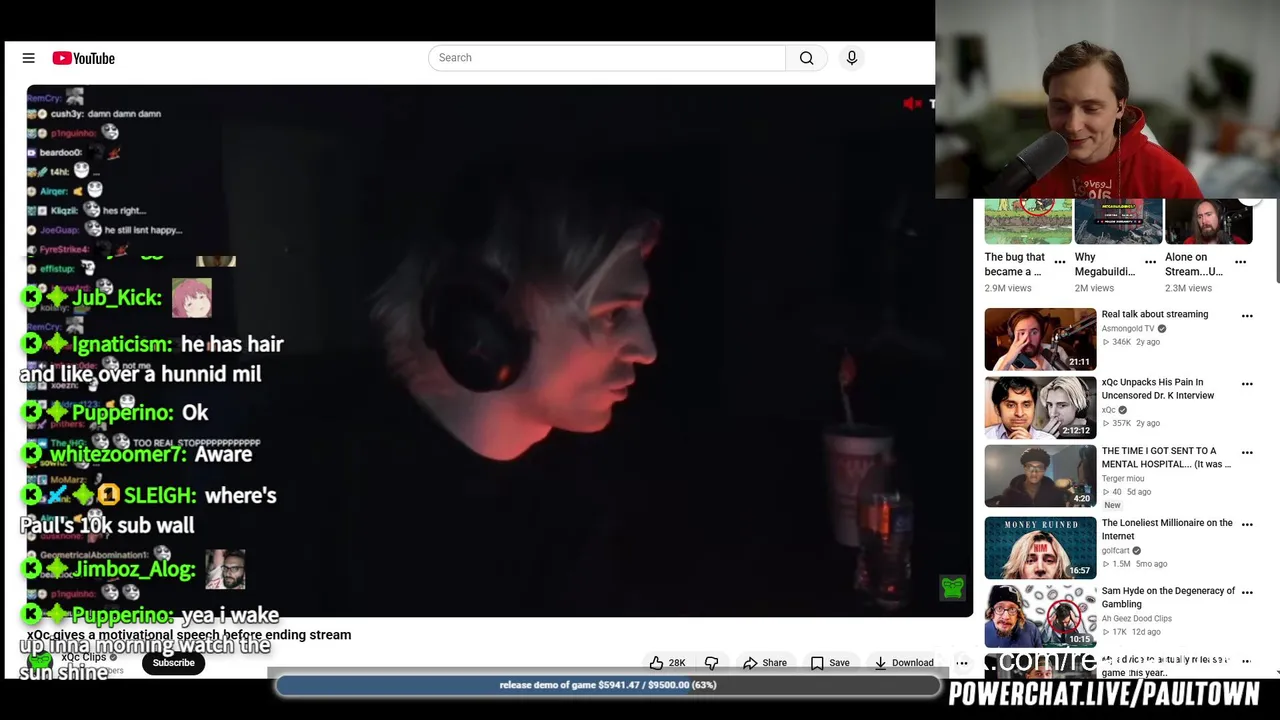The width and height of the screenshot is (1280, 720).
Task: Share the xQc video
Action: [x=764, y=663]
